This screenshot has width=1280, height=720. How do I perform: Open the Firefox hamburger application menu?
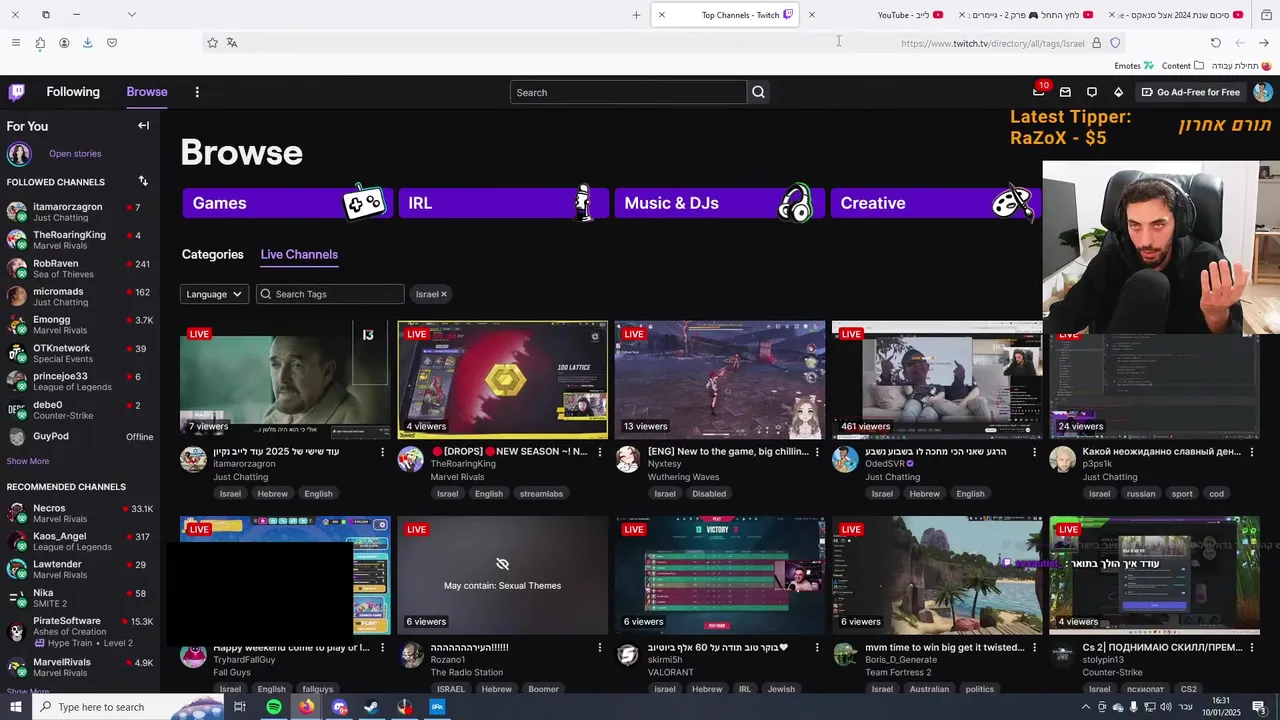point(15,43)
